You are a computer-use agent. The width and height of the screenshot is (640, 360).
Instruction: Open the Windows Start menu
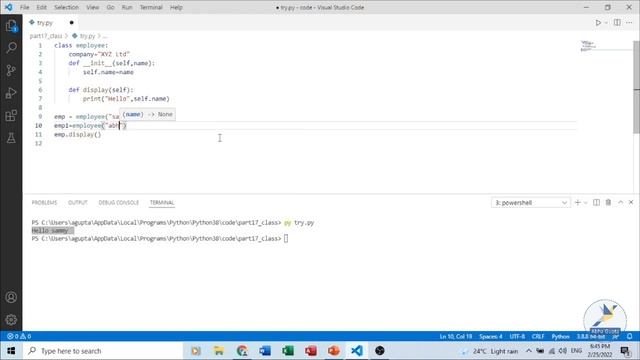[x=11, y=351]
